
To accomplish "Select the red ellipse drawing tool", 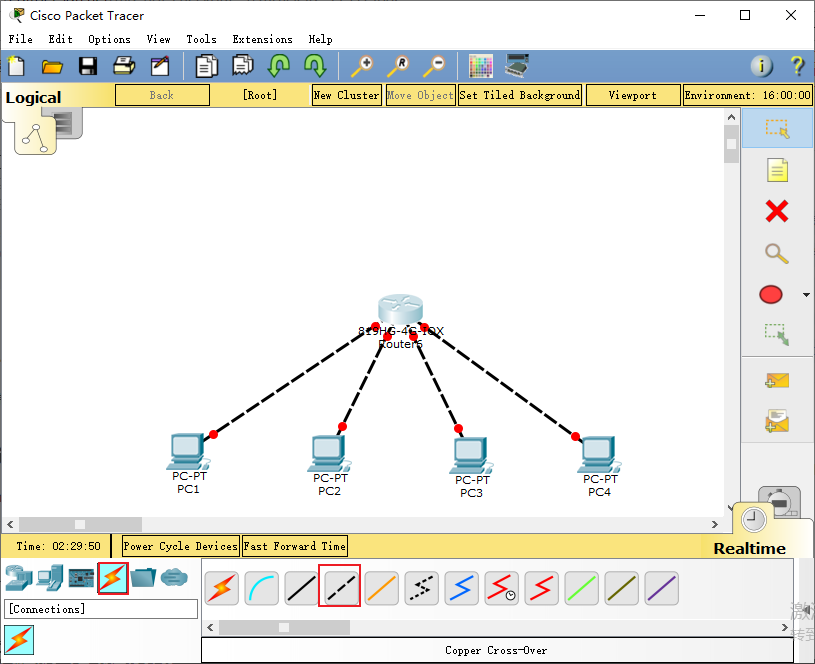I will pos(771,294).
